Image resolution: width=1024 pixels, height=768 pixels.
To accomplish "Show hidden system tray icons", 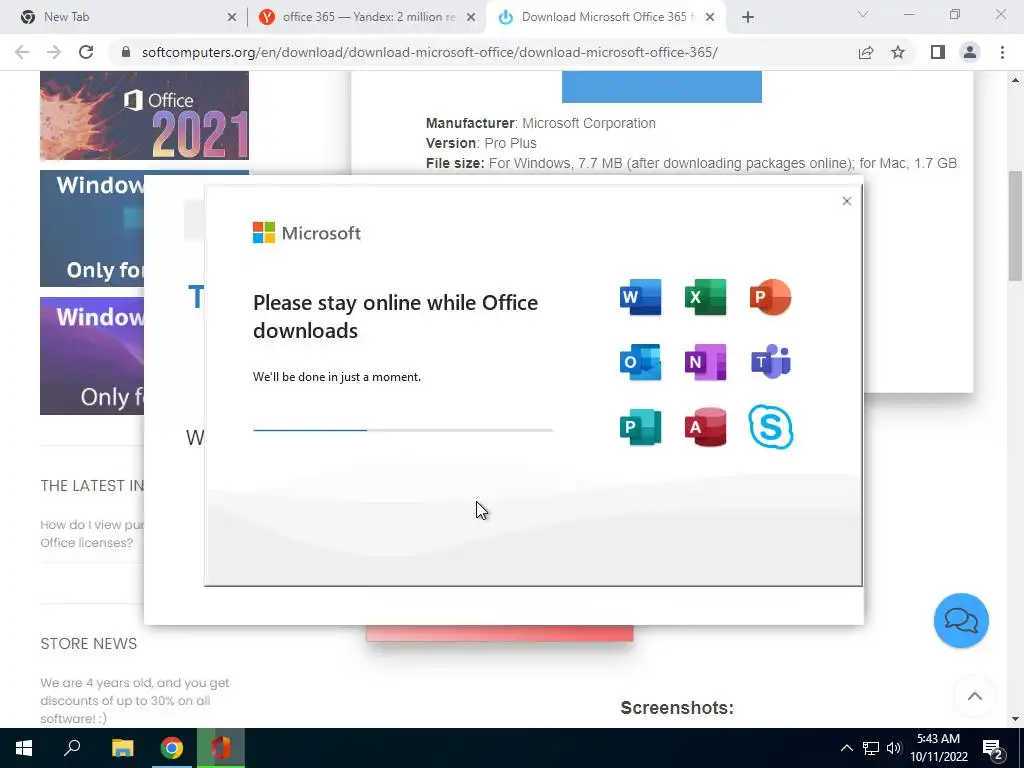I will tap(846, 748).
